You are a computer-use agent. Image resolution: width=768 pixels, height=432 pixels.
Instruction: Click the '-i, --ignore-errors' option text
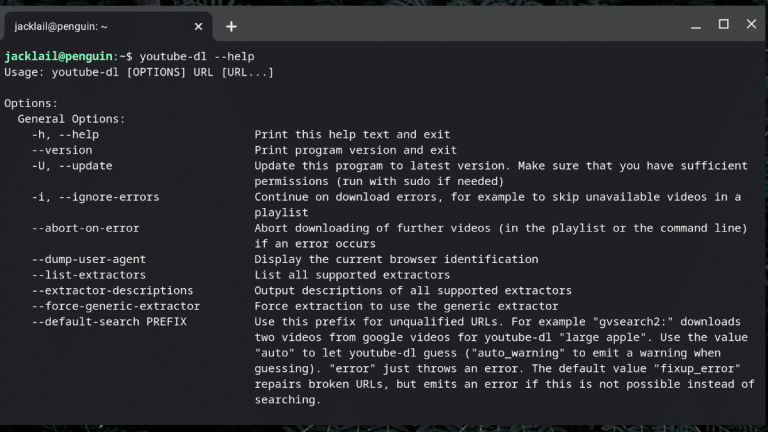click(95, 197)
